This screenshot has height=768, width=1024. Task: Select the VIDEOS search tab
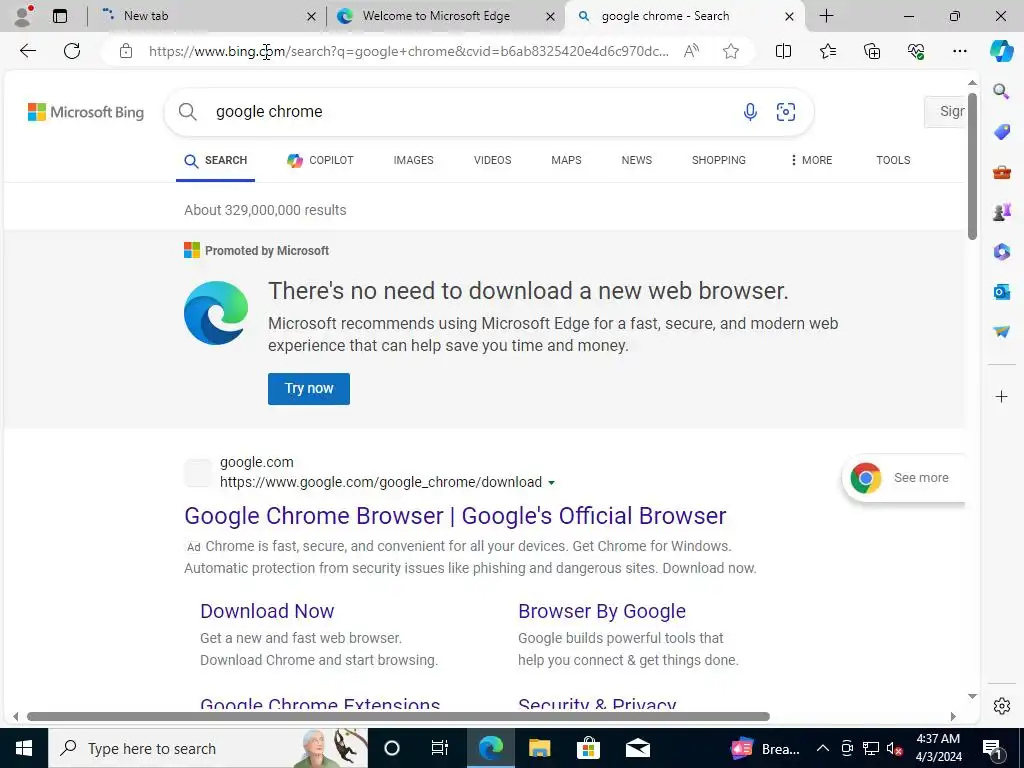tap(492, 160)
